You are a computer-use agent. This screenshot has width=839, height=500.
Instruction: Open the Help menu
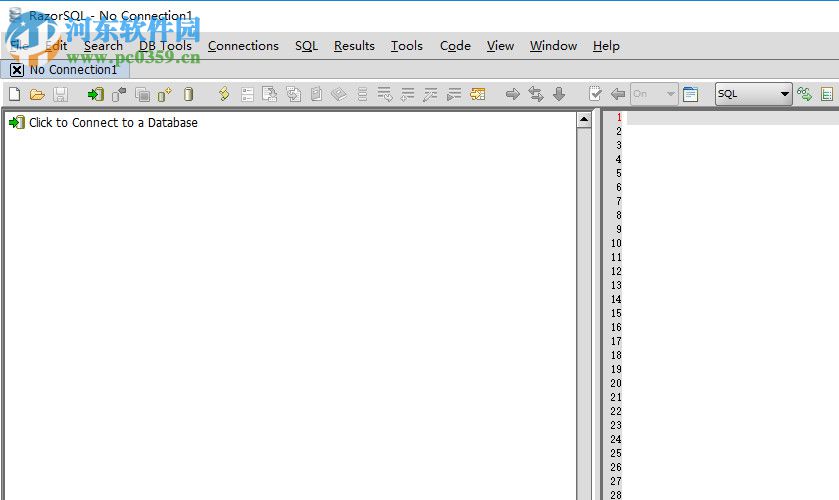(x=606, y=46)
